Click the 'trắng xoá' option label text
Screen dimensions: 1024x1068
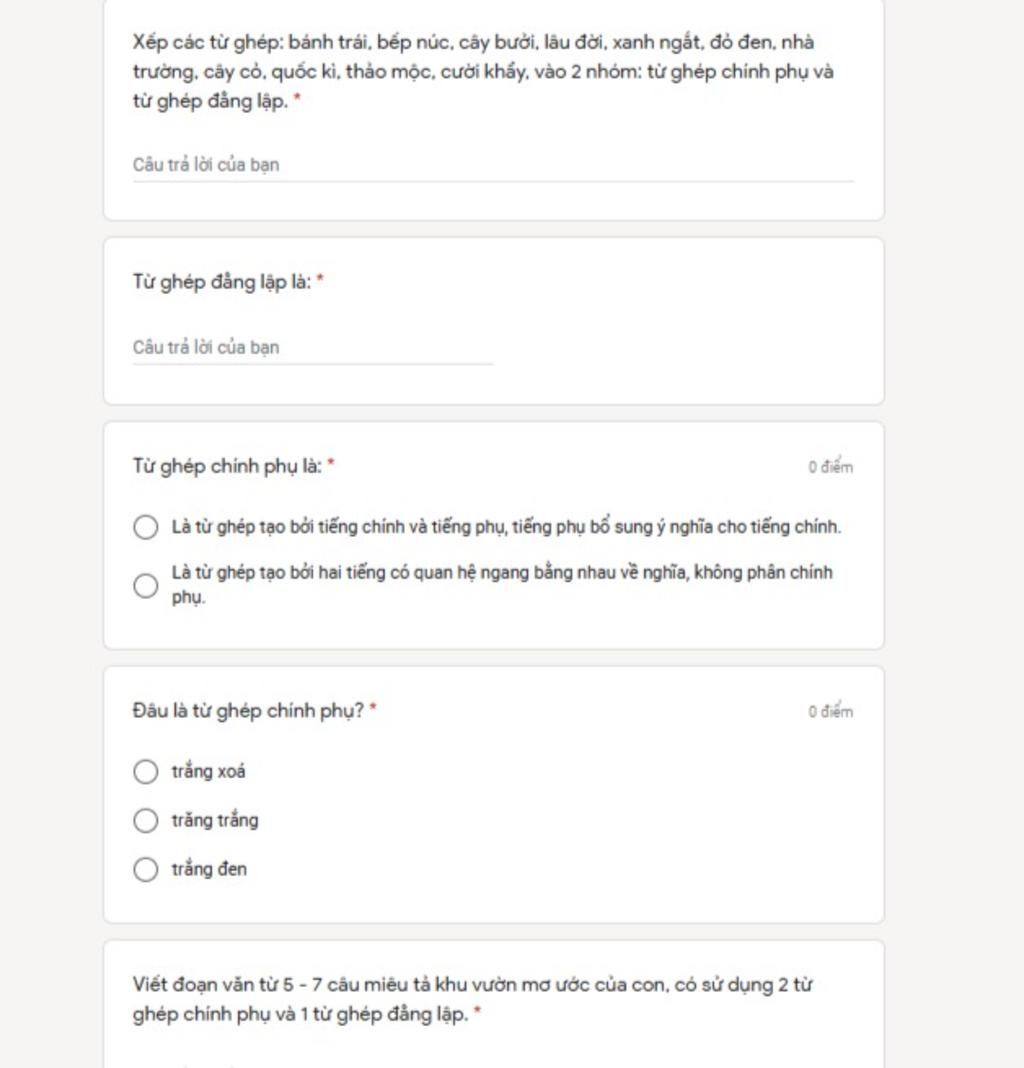(x=208, y=772)
